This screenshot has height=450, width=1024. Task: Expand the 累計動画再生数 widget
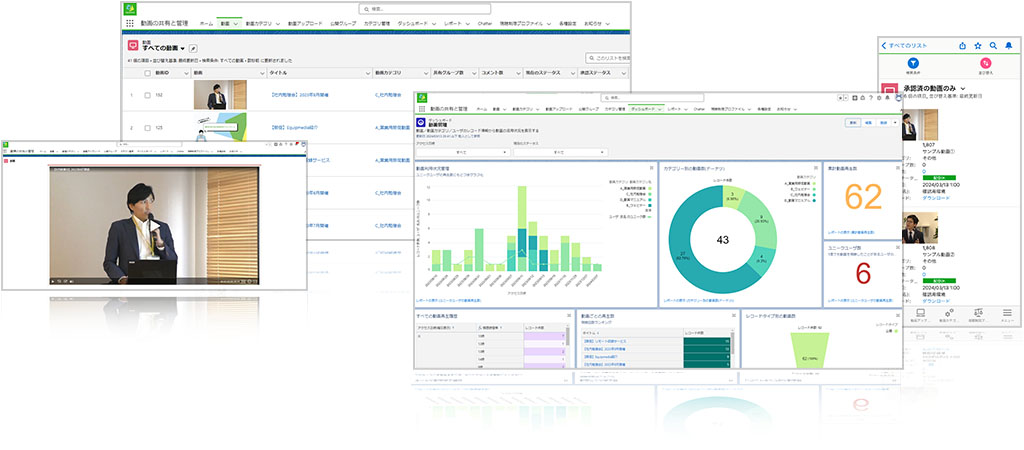tap(897, 168)
